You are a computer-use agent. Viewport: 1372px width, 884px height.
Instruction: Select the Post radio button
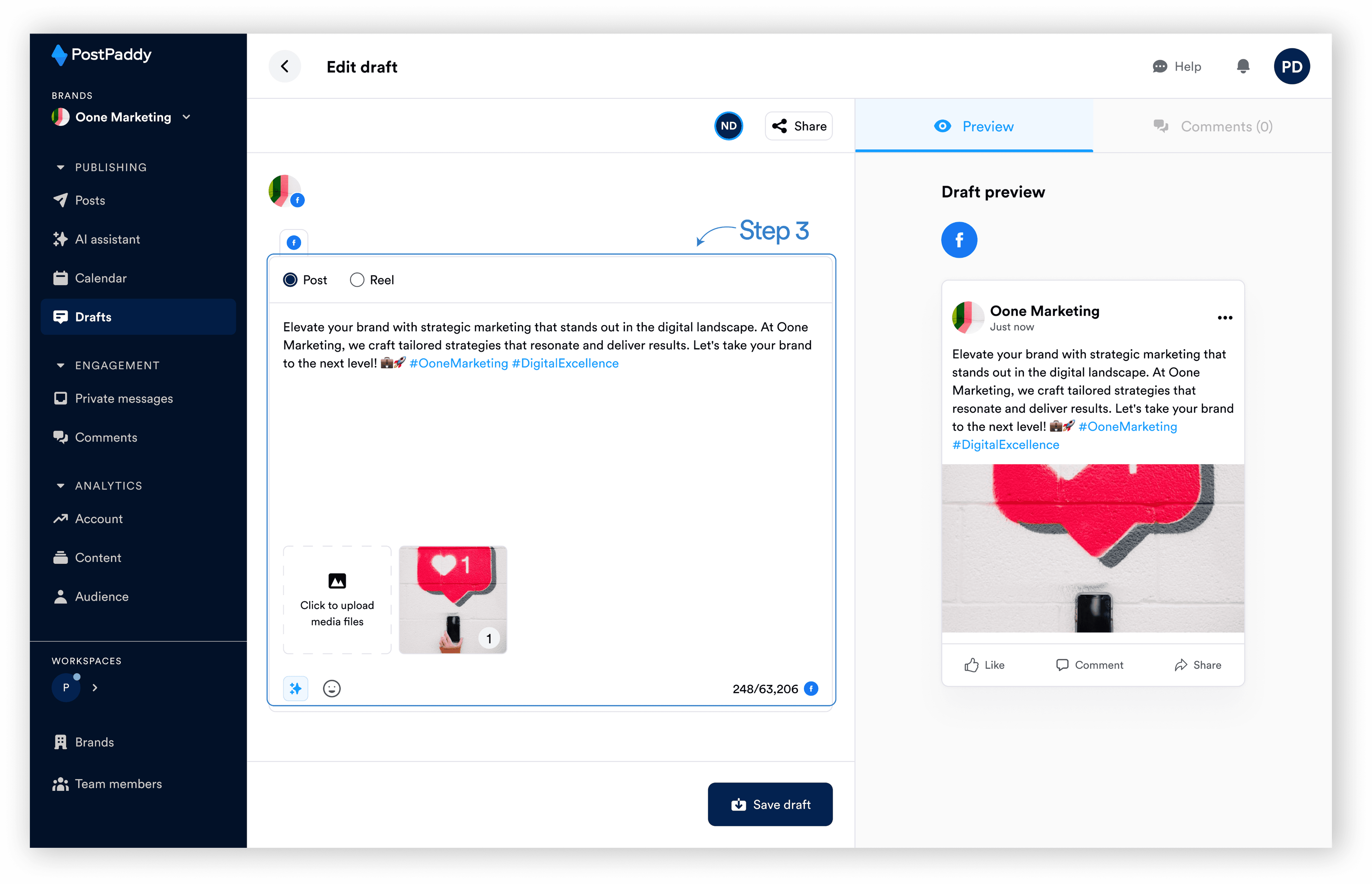pos(290,280)
